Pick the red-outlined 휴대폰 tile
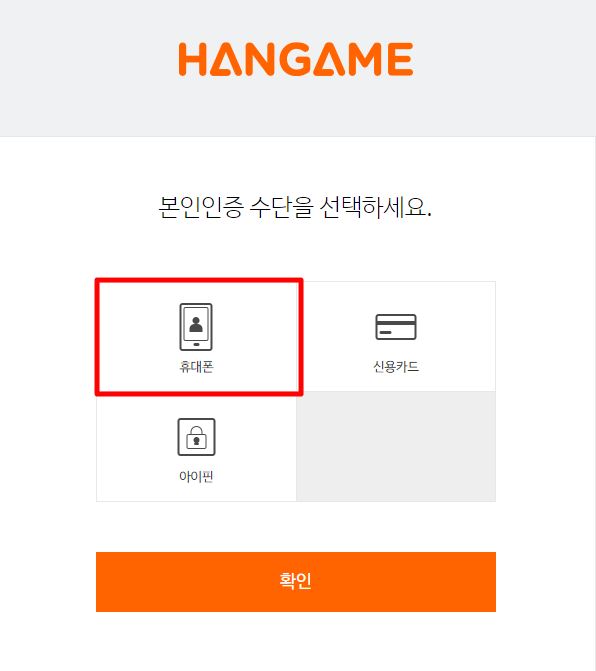Viewport: 596px width, 671px height. [199, 337]
